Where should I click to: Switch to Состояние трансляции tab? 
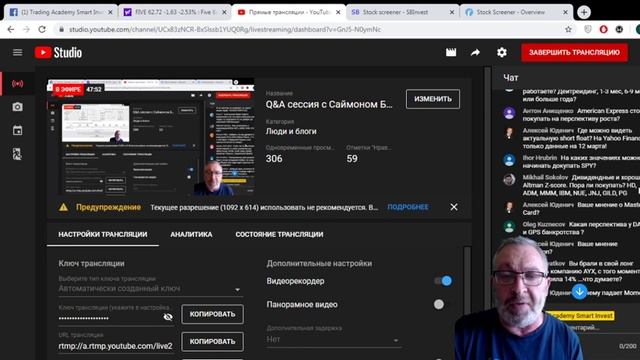coord(279,234)
